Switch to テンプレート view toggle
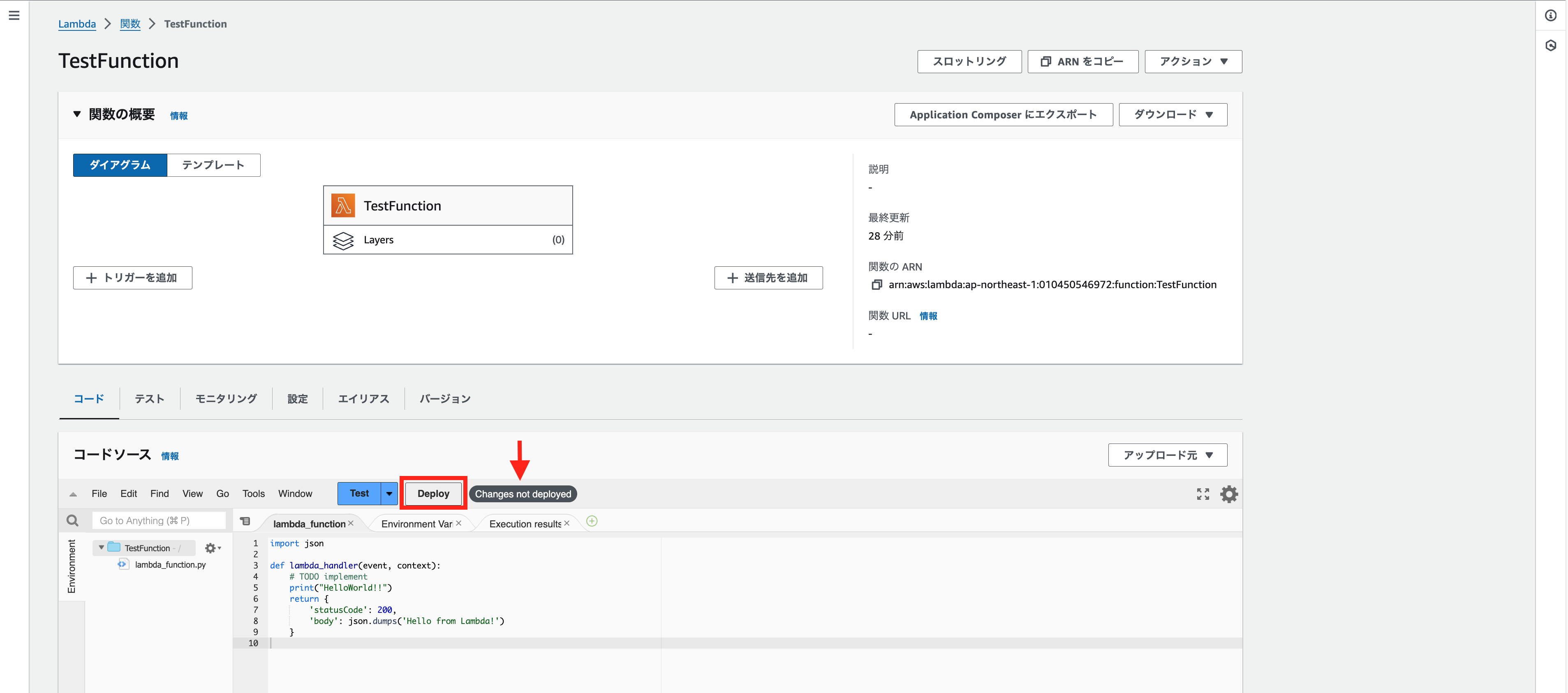The height and width of the screenshot is (693, 1568). point(213,165)
